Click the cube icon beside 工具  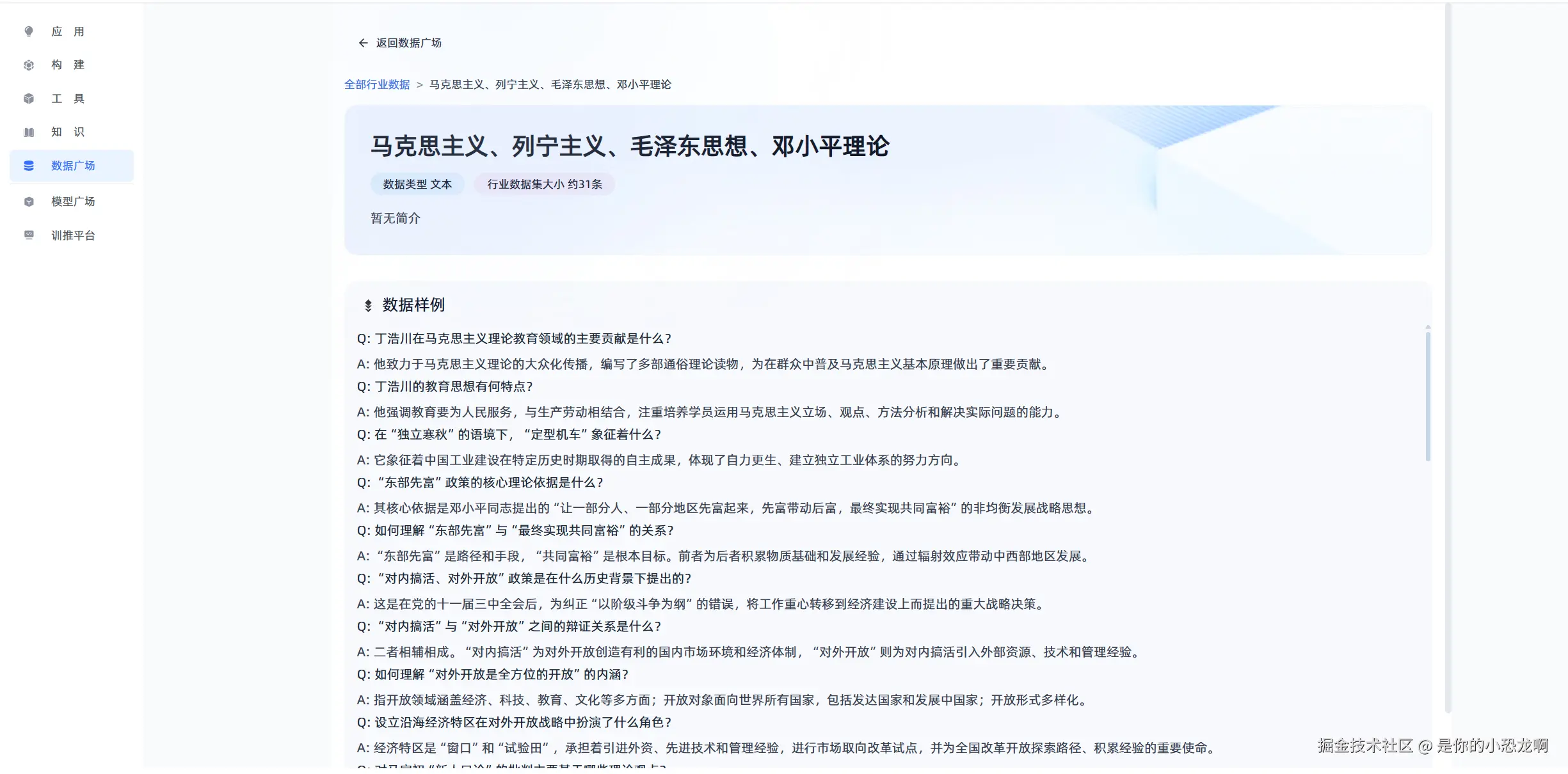29,99
